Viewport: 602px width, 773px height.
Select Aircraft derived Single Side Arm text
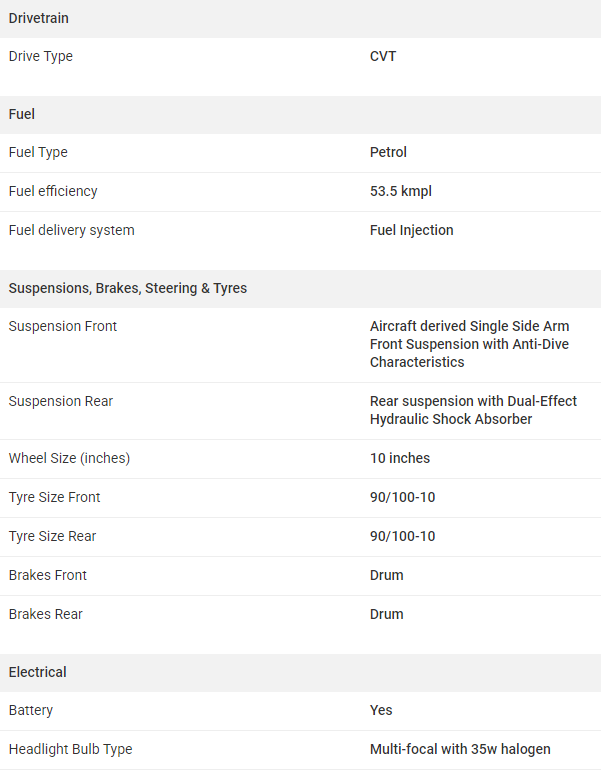click(x=469, y=326)
